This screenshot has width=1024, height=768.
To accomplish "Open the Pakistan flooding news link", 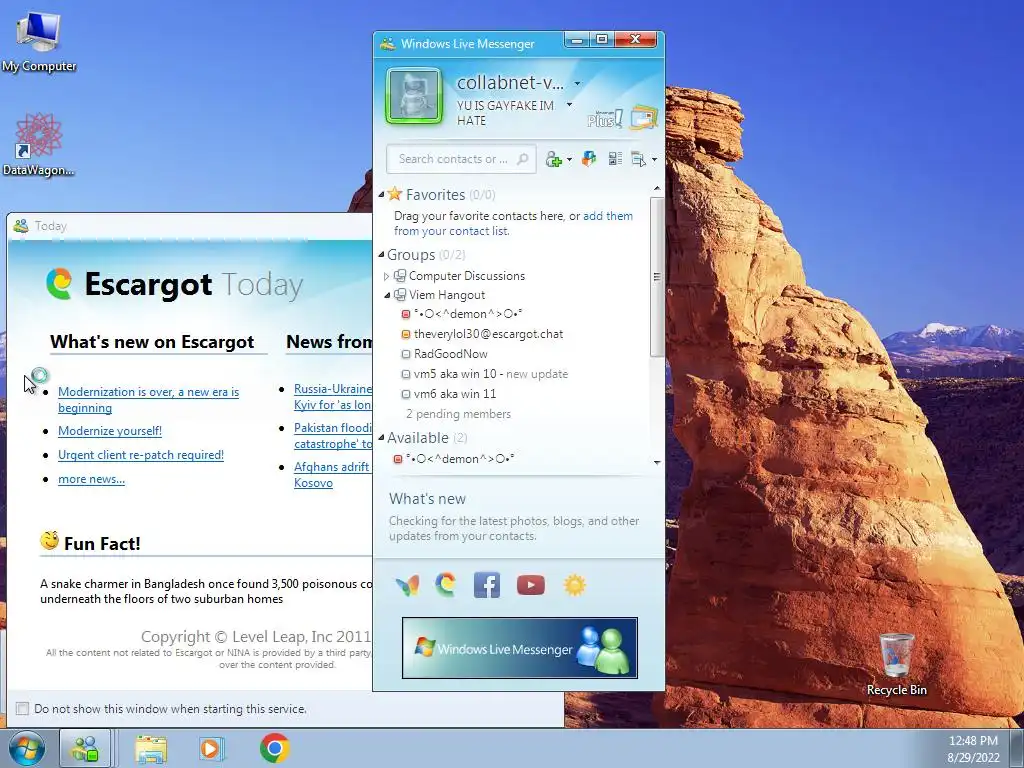I will click(x=332, y=436).
